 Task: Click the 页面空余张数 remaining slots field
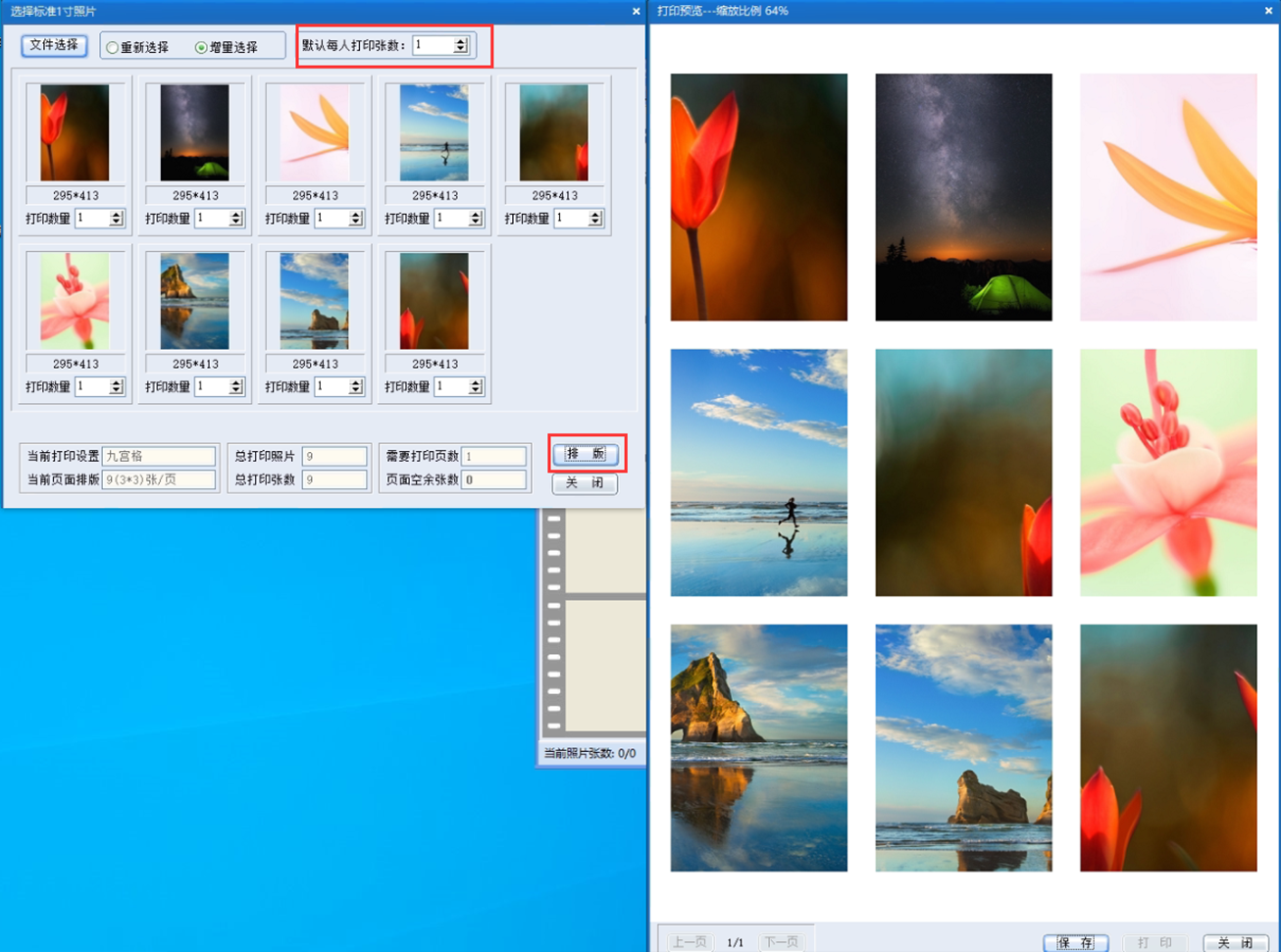[493, 480]
